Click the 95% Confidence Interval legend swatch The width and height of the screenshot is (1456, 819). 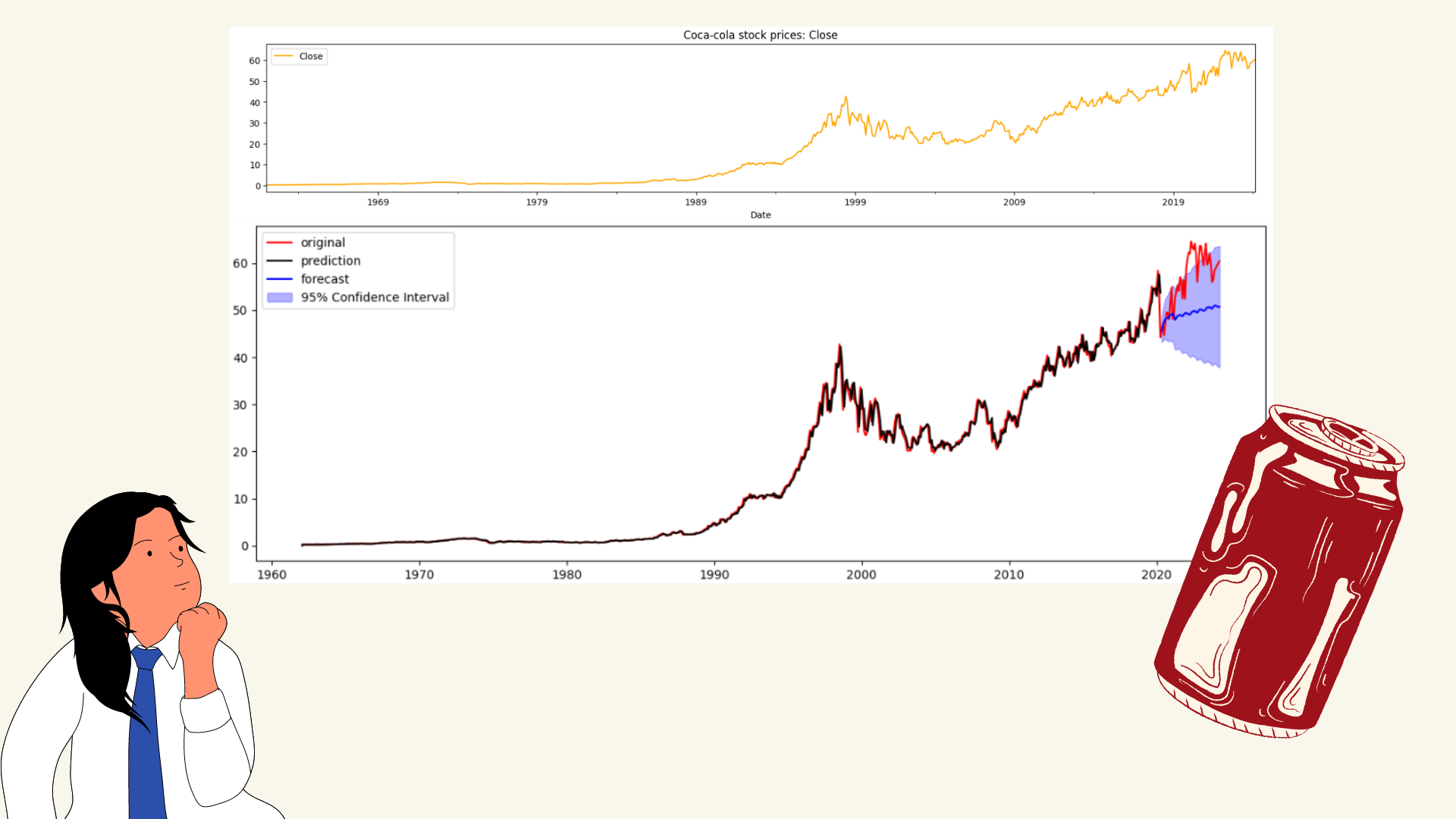tap(280, 297)
